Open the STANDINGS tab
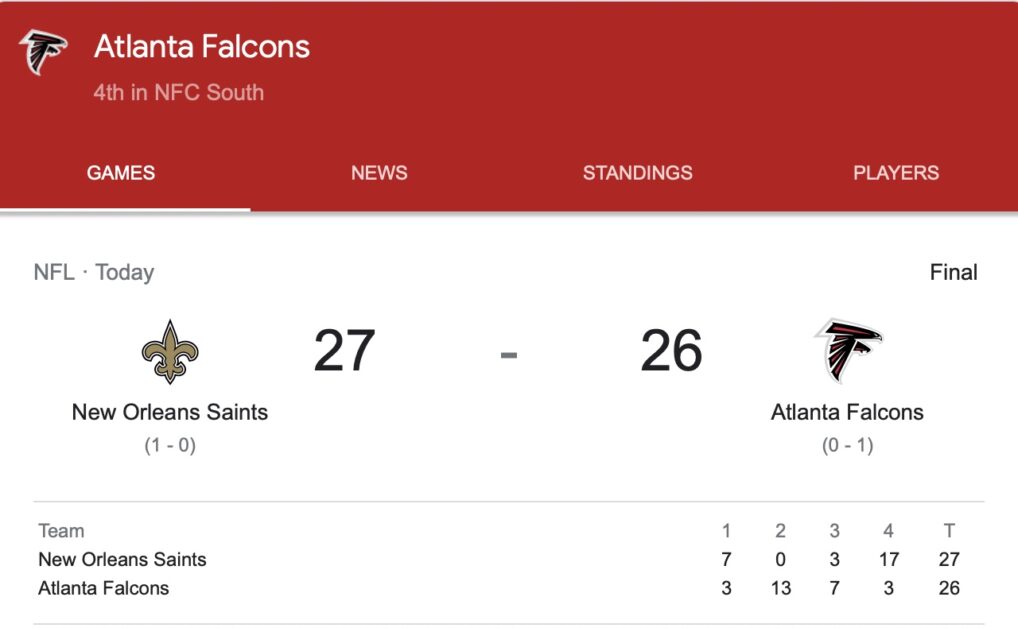Viewport: 1018px width, 628px height. [638, 173]
